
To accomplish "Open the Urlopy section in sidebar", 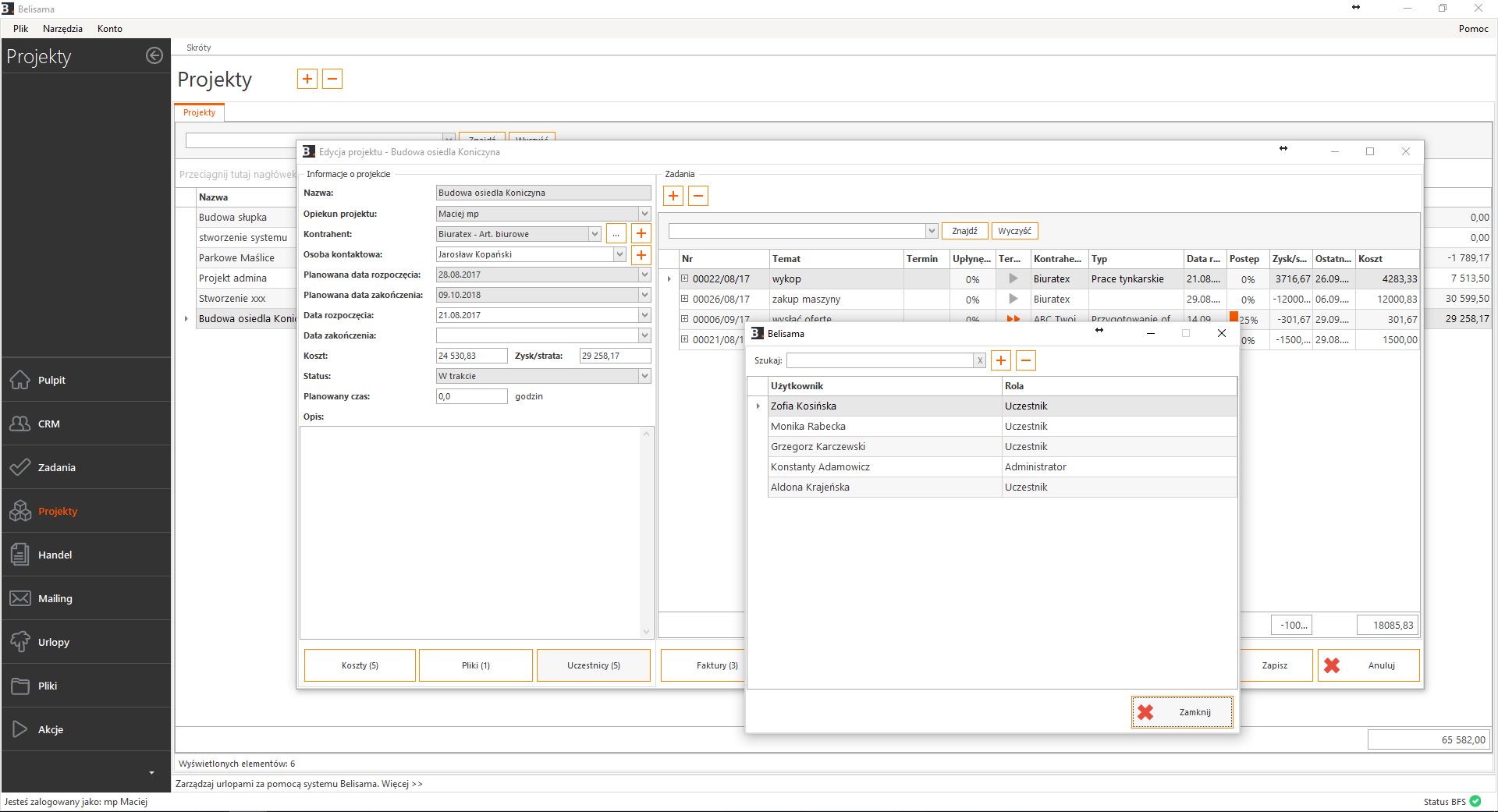I will tap(53, 642).
